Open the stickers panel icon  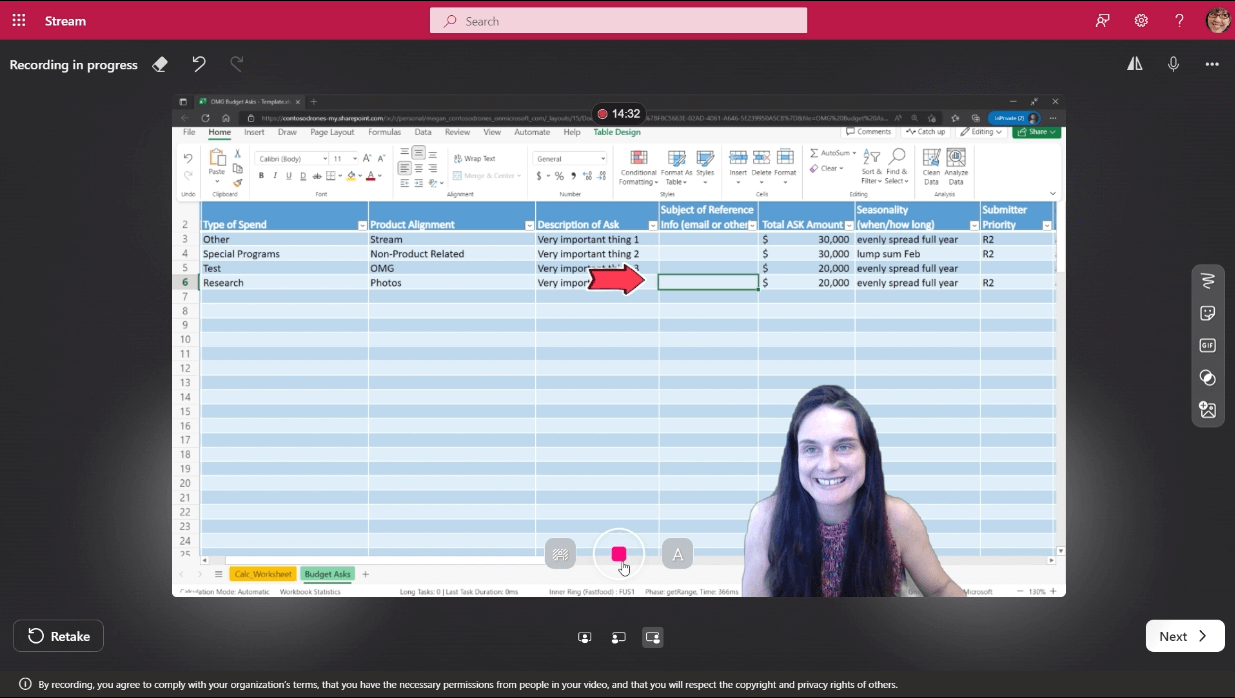tap(1208, 313)
